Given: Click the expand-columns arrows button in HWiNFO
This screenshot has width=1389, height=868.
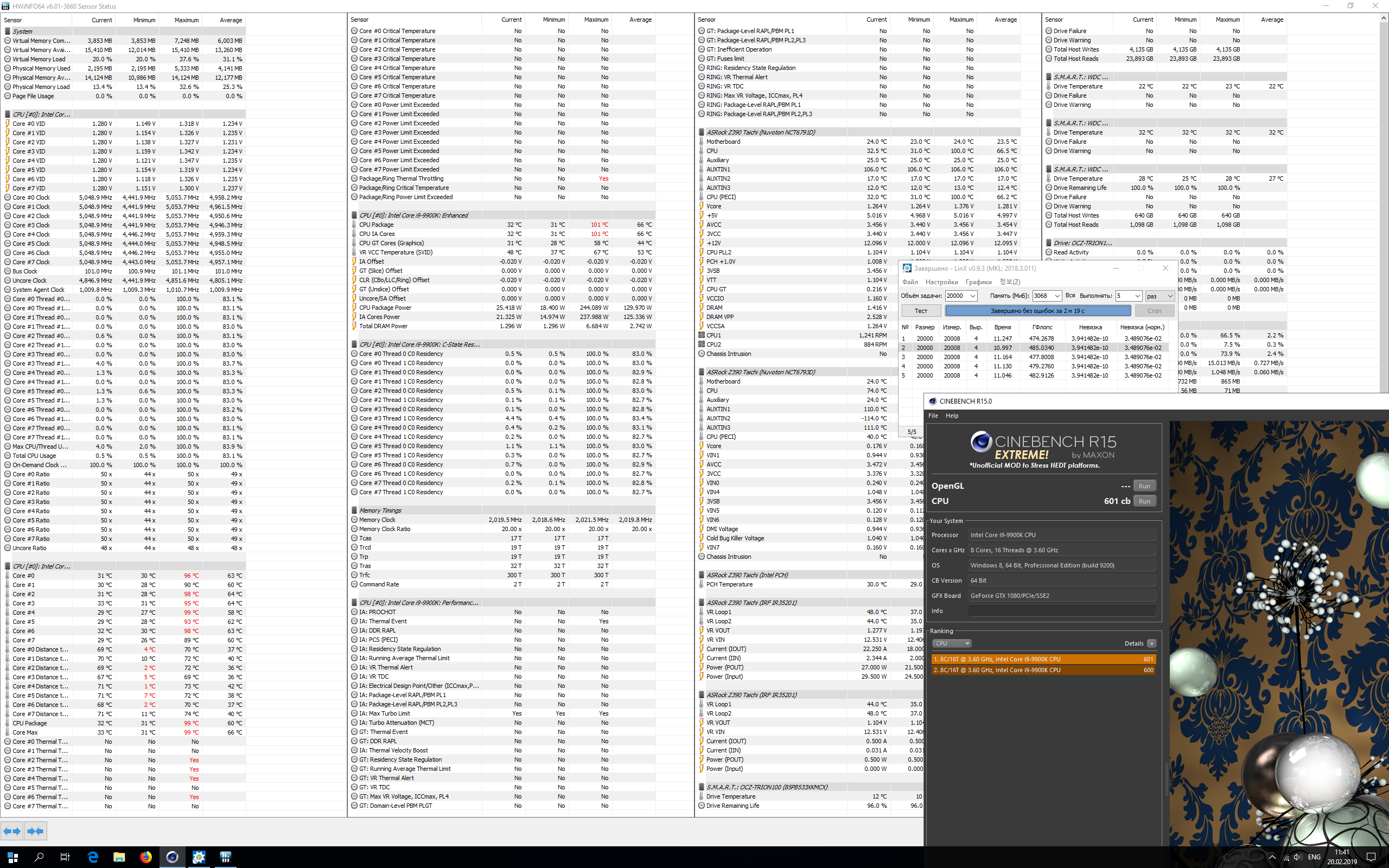Looking at the screenshot, I should (12, 831).
